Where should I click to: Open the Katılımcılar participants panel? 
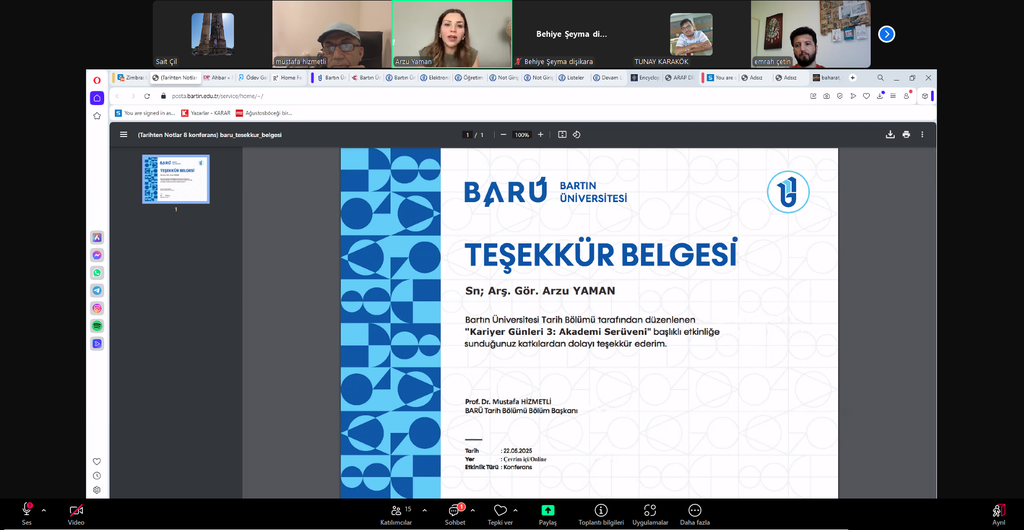click(x=396, y=514)
